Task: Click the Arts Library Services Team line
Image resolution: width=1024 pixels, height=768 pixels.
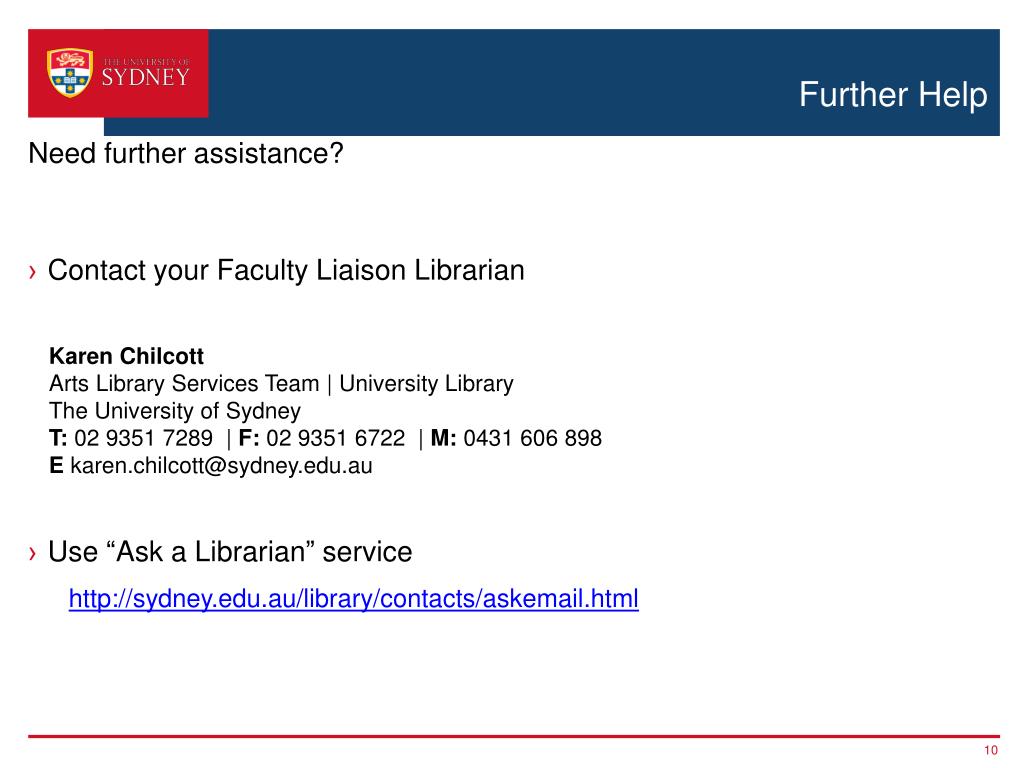Action: click(x=184, y=383)
